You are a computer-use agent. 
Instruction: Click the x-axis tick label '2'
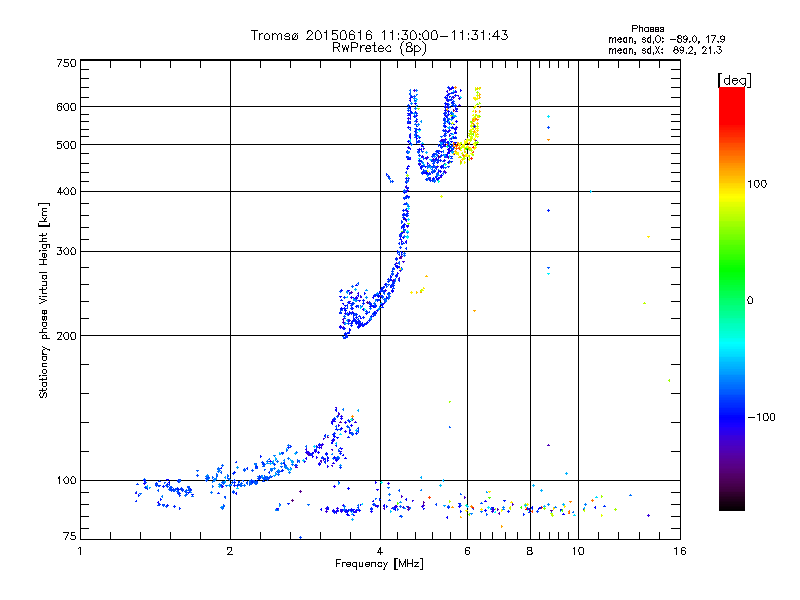pos(230,551)
